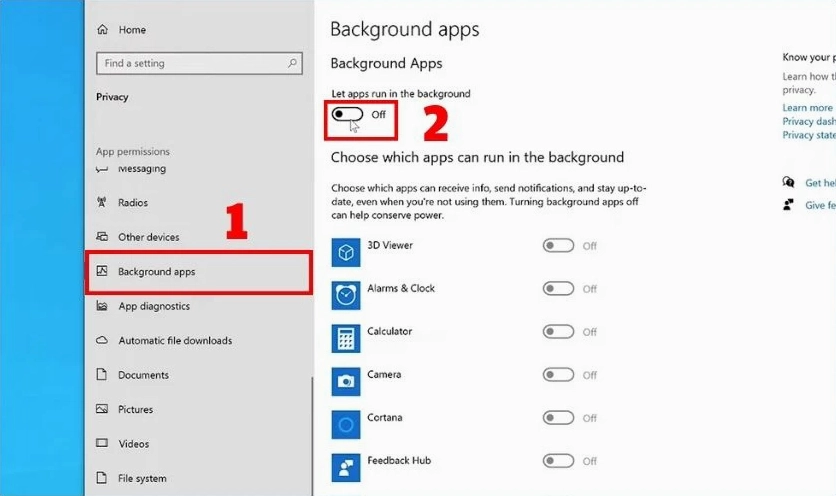Click the Calculator app icon
This screenshot has height=496, width=836.
(x=345, y=338)
